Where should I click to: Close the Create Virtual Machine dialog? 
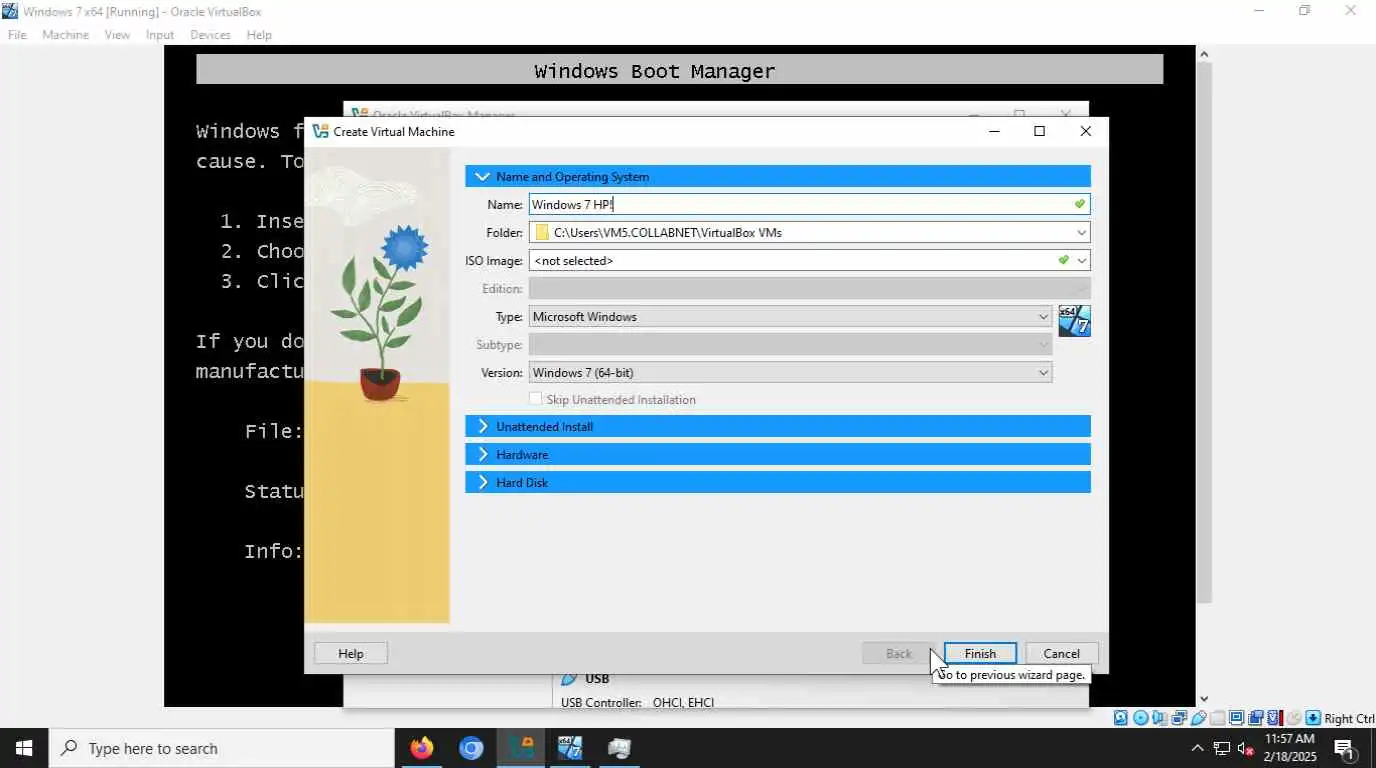pyautogui.click(x=1085, y=131)
